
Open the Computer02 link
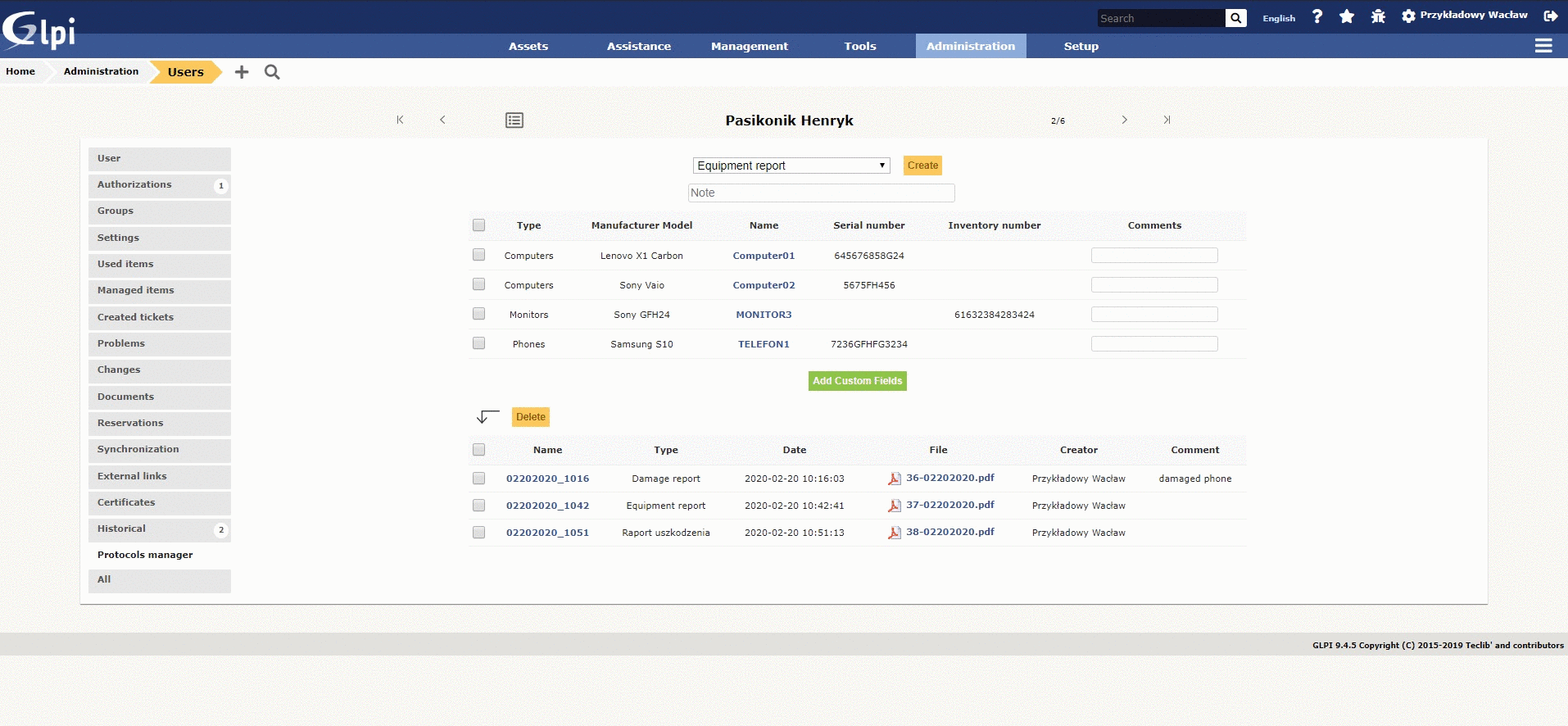(x=764, y=285)
